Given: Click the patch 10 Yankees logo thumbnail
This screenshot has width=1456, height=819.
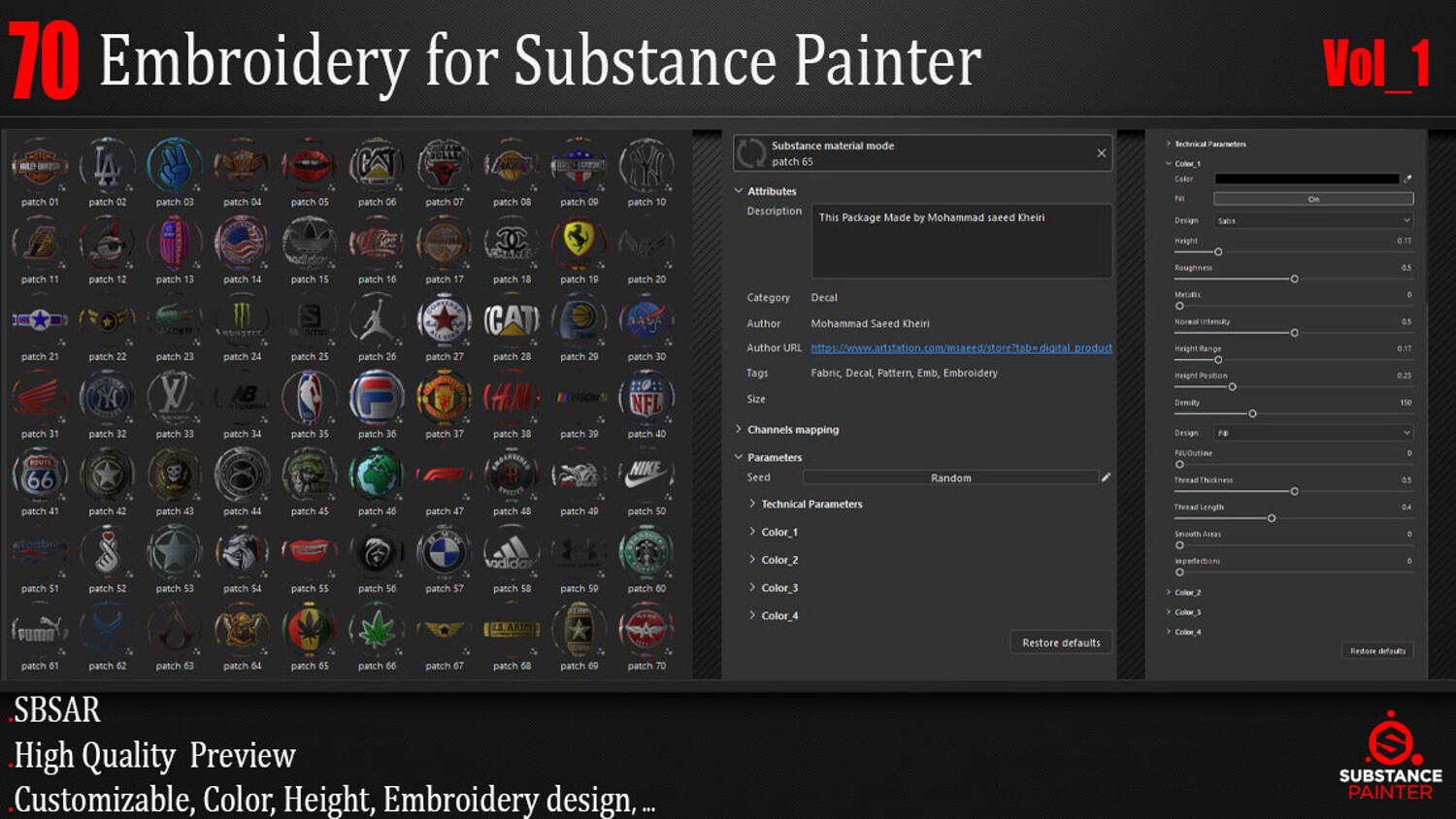Looking at the screenshot, I should point(646,166).
